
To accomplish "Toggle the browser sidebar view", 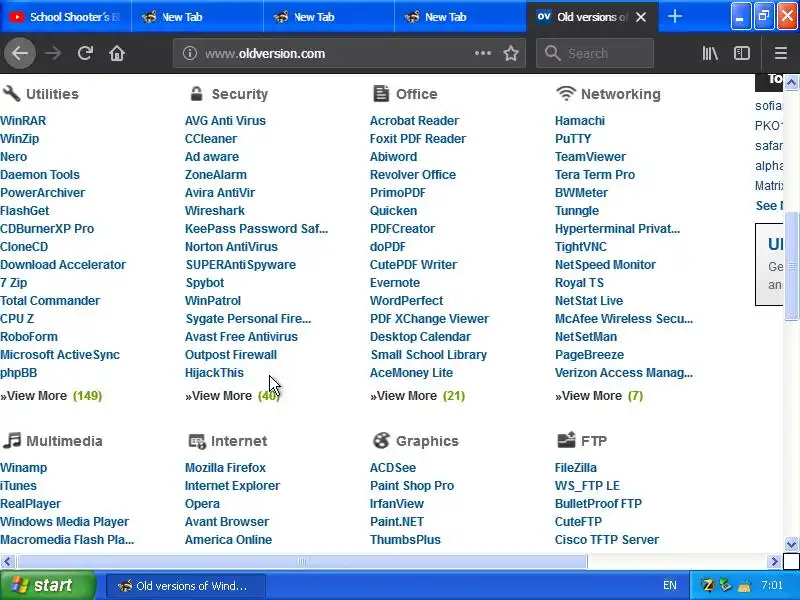I will pos(742,53).
